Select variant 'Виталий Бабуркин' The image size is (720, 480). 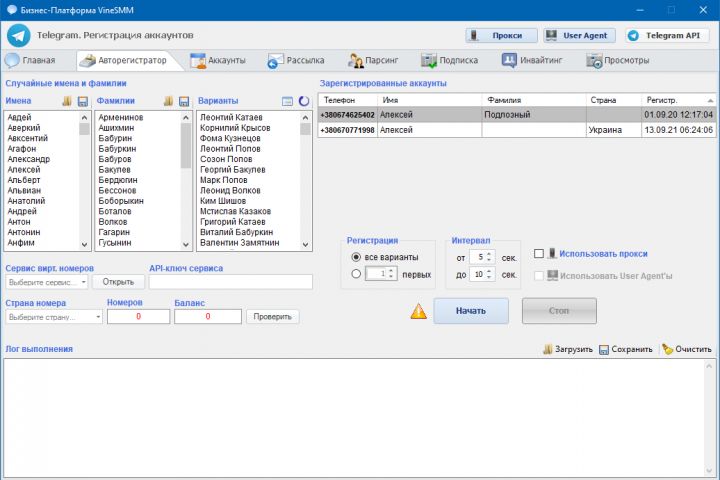tap(236, 232)
